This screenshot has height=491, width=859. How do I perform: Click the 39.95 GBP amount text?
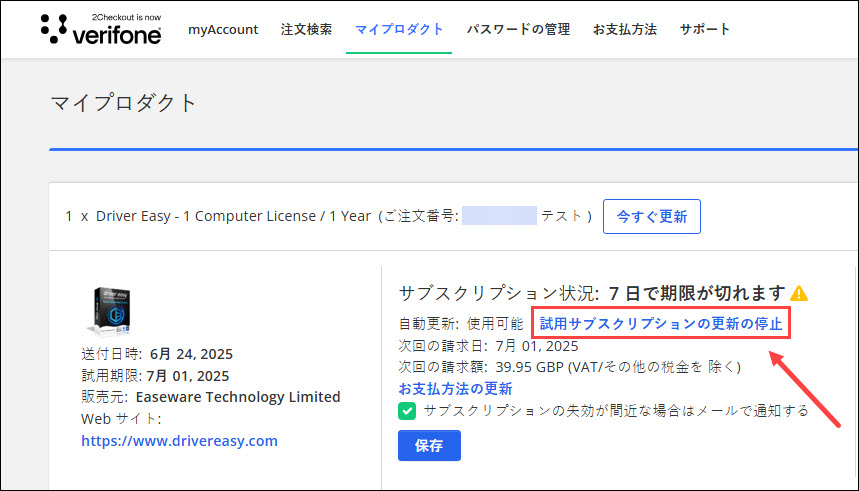(529, 367)
